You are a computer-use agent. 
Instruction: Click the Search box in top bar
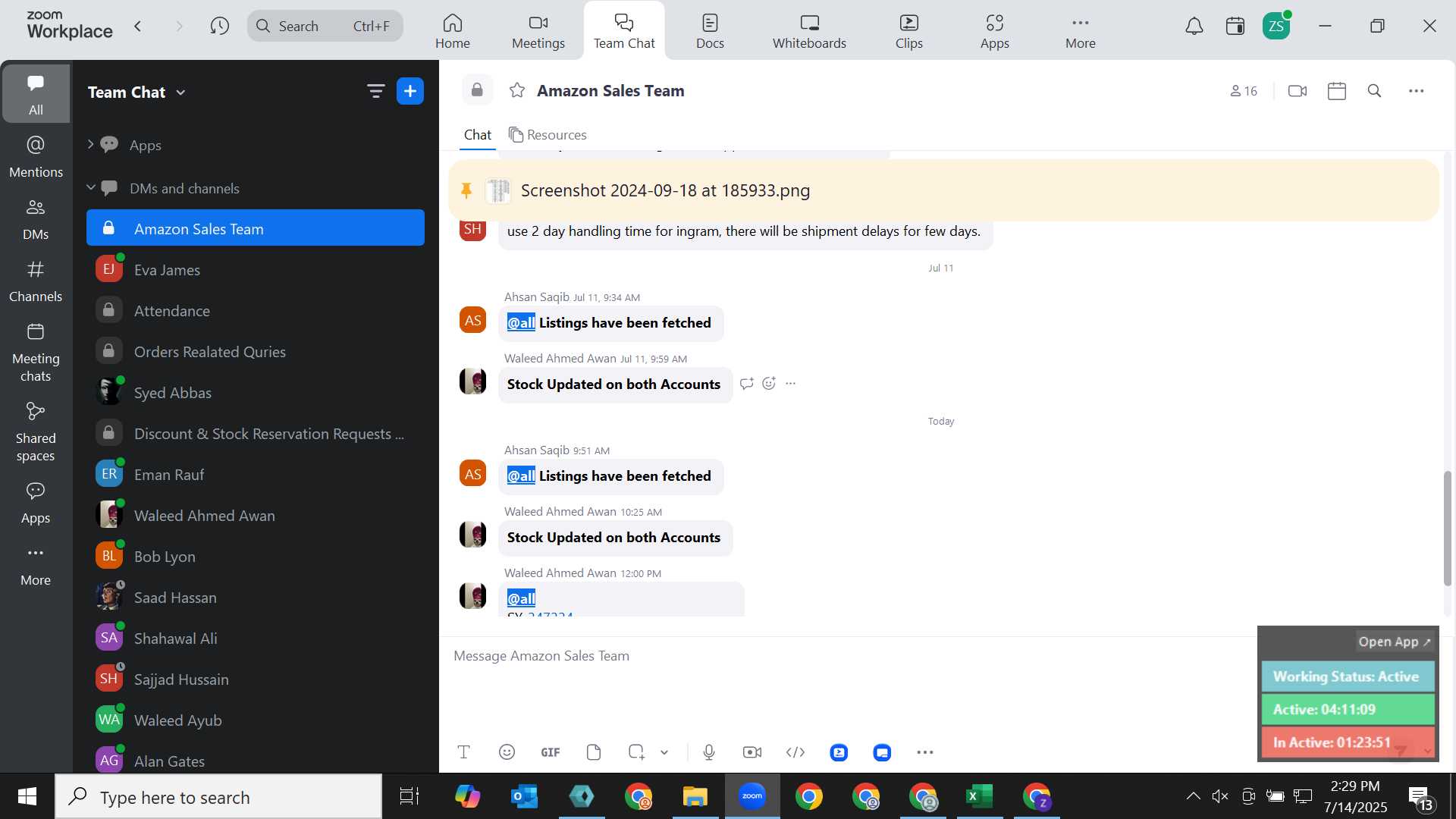click(325, 27)
